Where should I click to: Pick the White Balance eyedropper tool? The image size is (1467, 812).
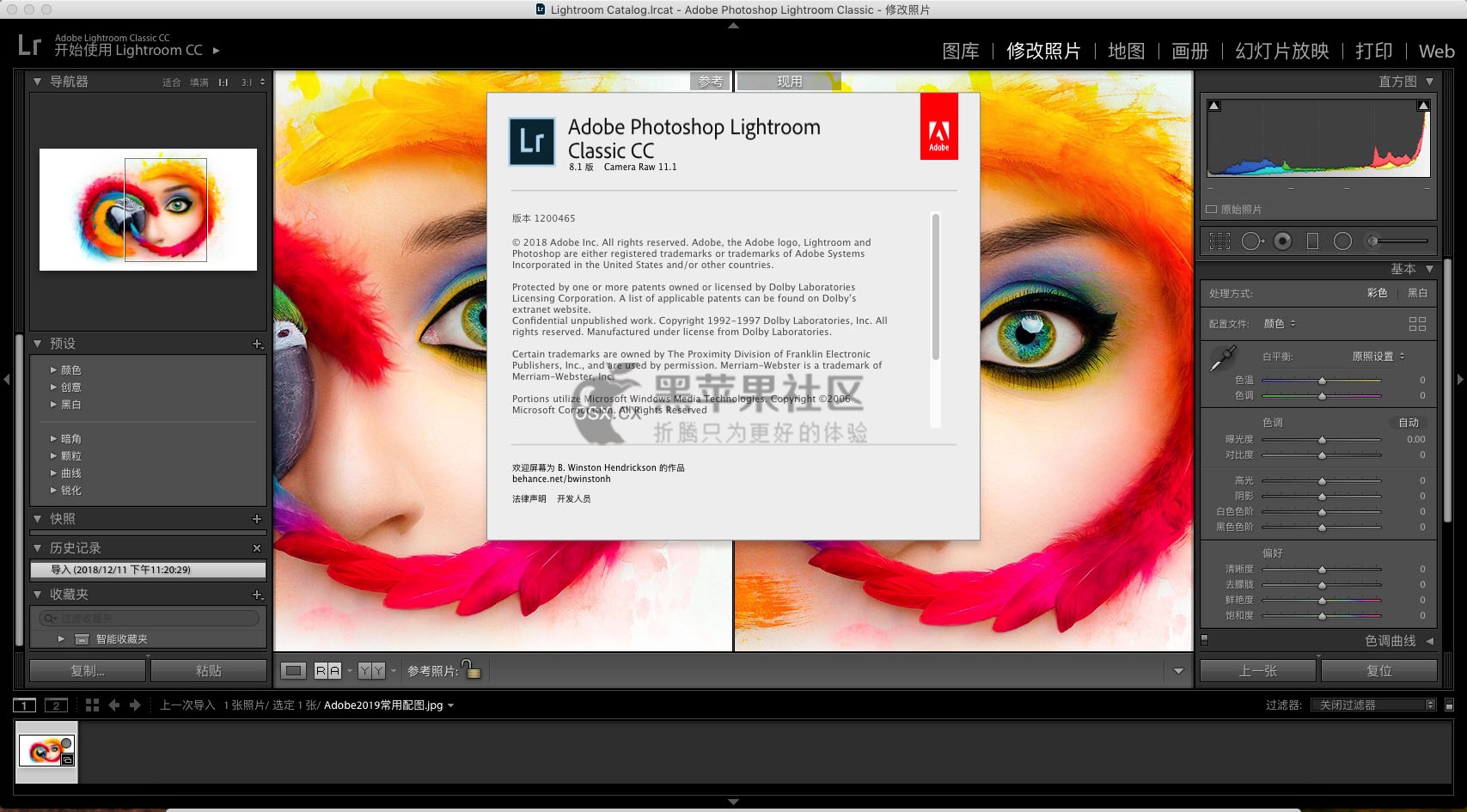[x=1222, y=358]
